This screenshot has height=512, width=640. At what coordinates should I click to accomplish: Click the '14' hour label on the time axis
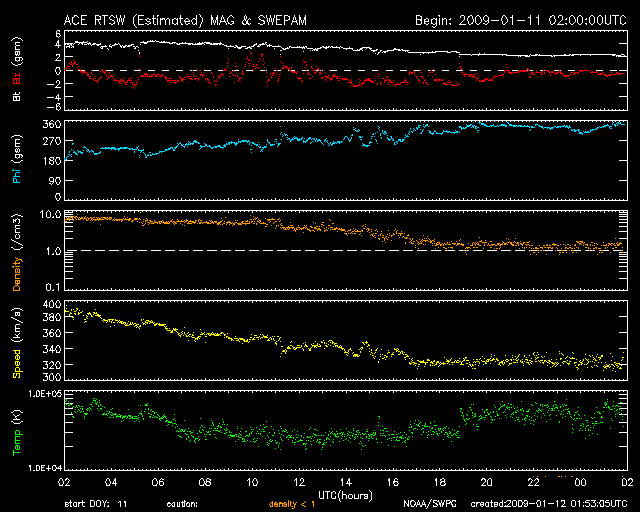346,483
